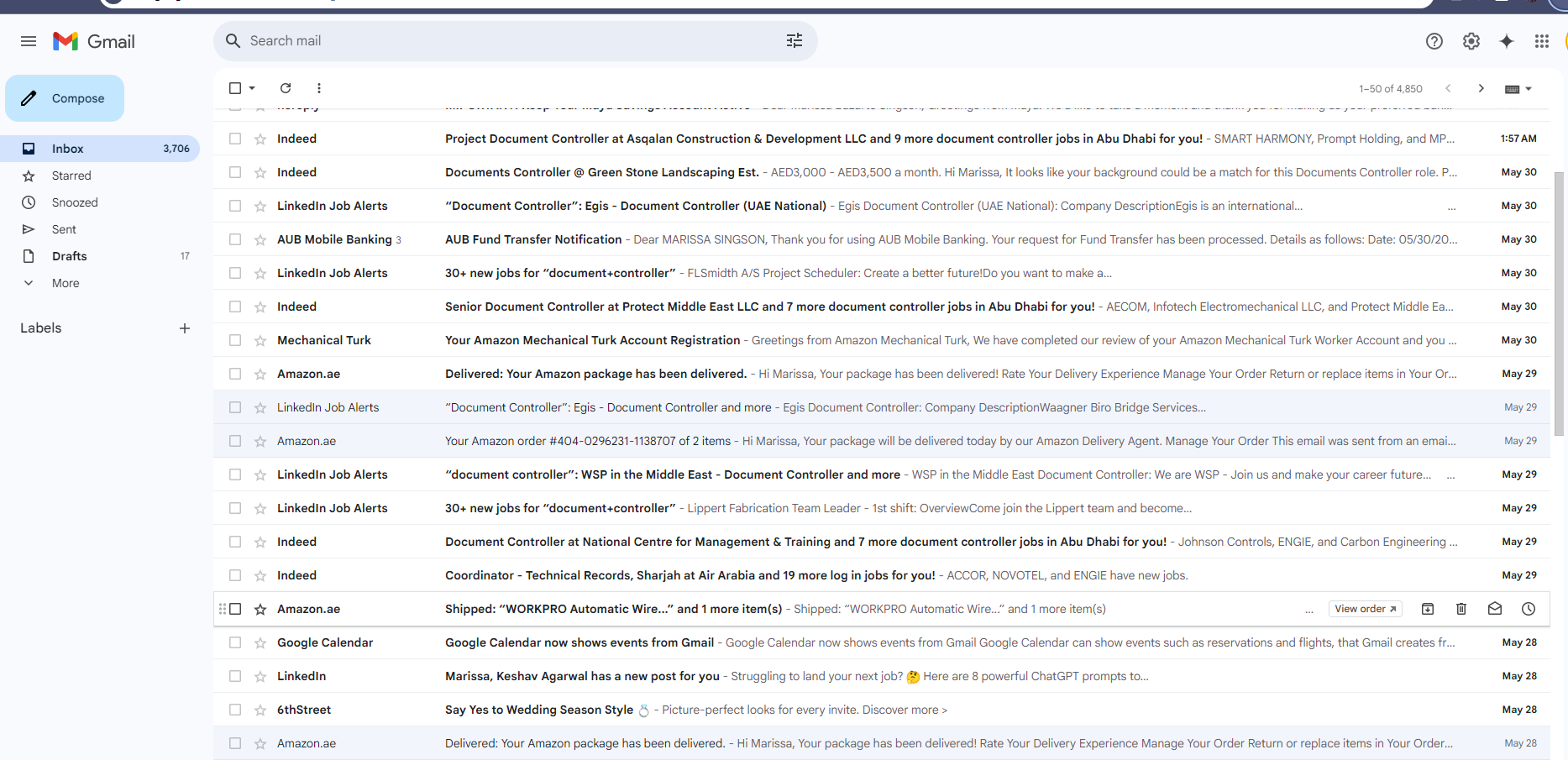1568x760 pixels.
Task: Star the LinkedIn Keshav Agarwal email
Action: coord(260,676)
